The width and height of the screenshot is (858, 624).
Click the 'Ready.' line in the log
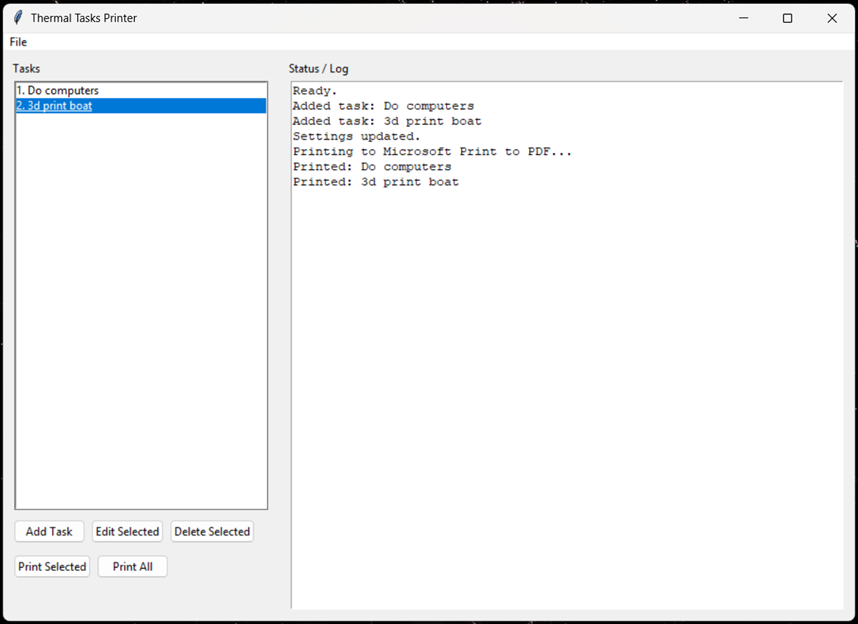tap(315, 91)
